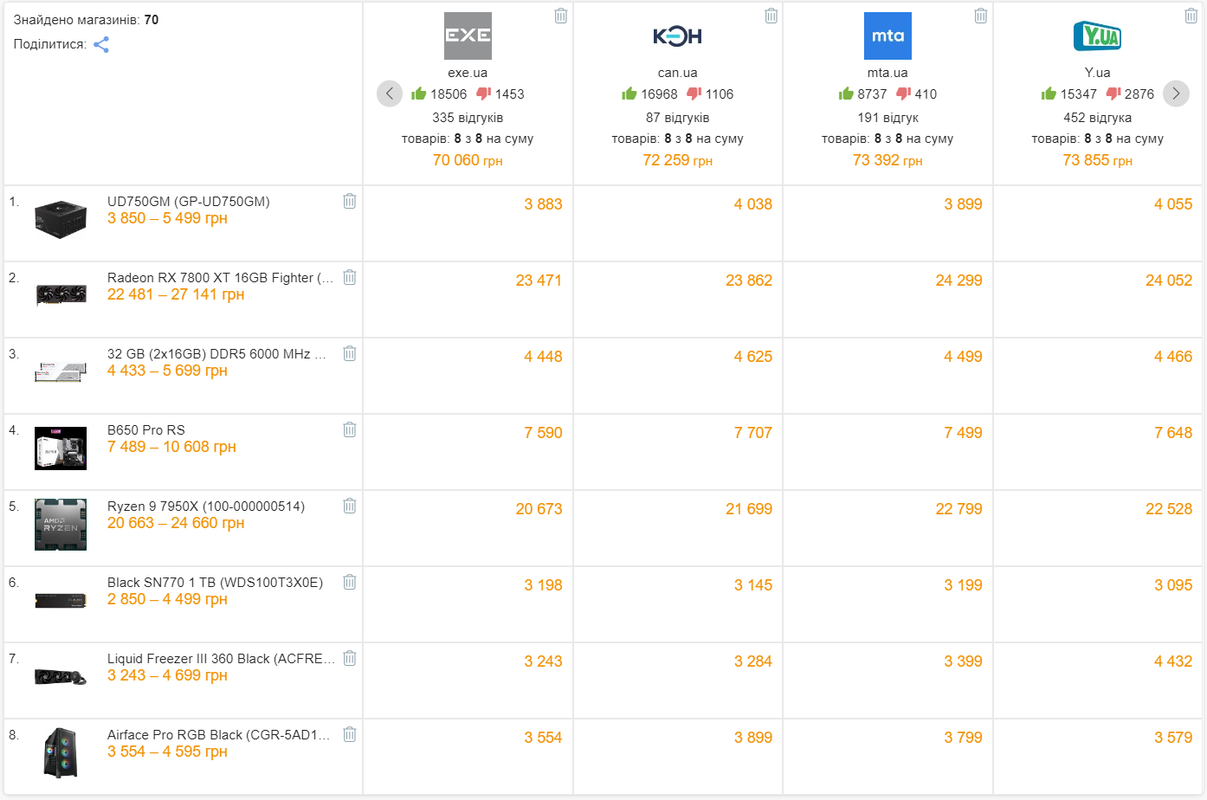Remove B650 Pro RS motherboard item
1207x800 pixels.
click(x=349, y=429)
